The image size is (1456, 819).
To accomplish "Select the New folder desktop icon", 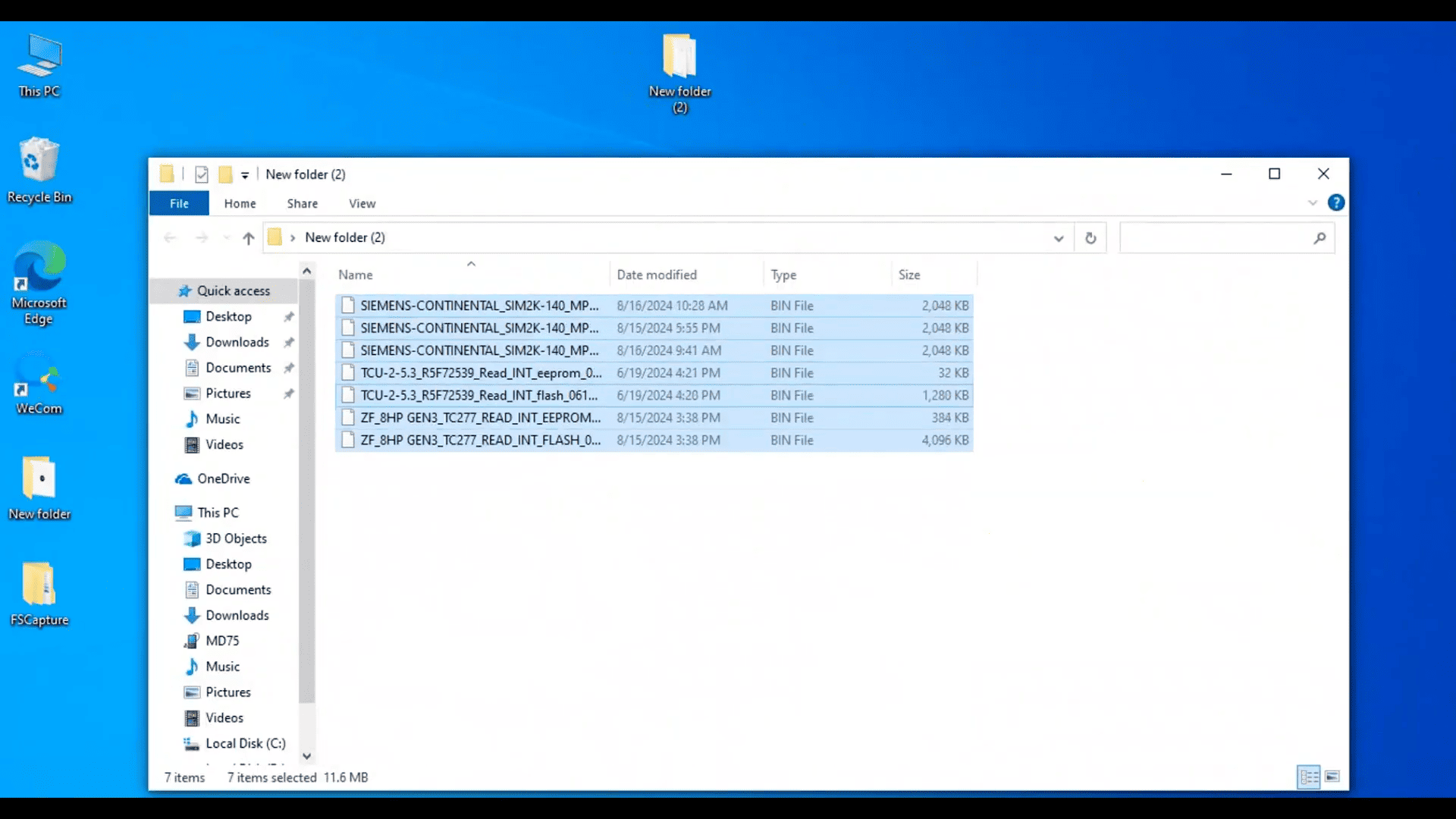I will [x=39, y=488].
